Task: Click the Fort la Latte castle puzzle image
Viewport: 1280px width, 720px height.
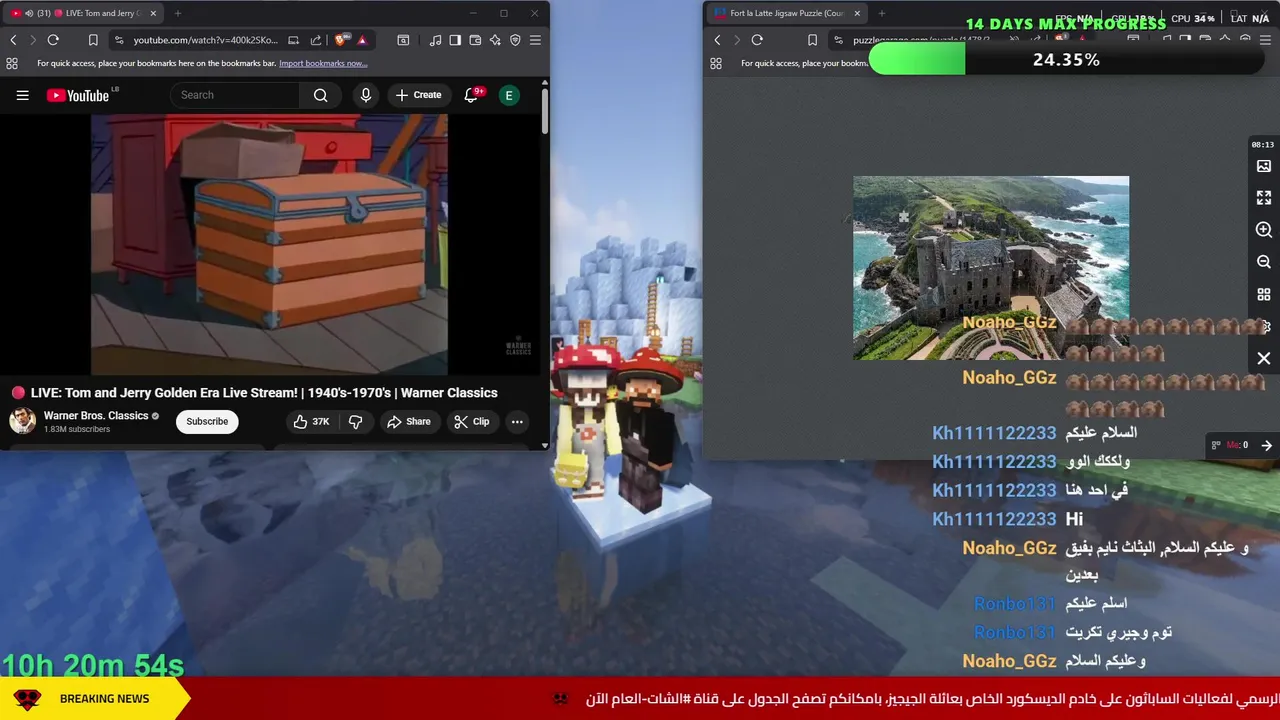Action: (991, 268)
